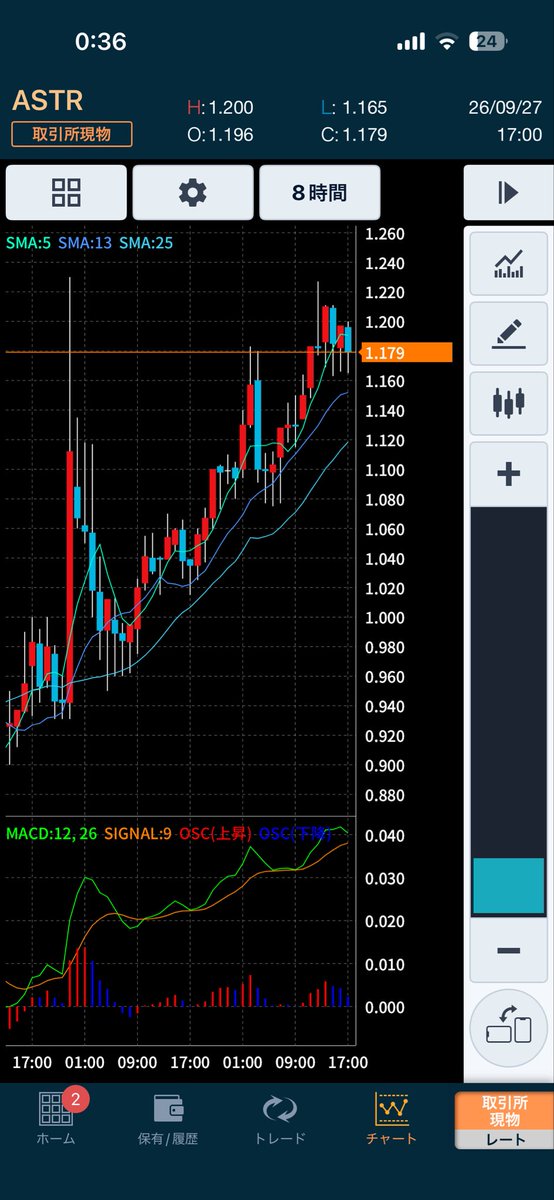Tap the 1.000 price axis label
554x1200 pixels.
tap(385, 618)
